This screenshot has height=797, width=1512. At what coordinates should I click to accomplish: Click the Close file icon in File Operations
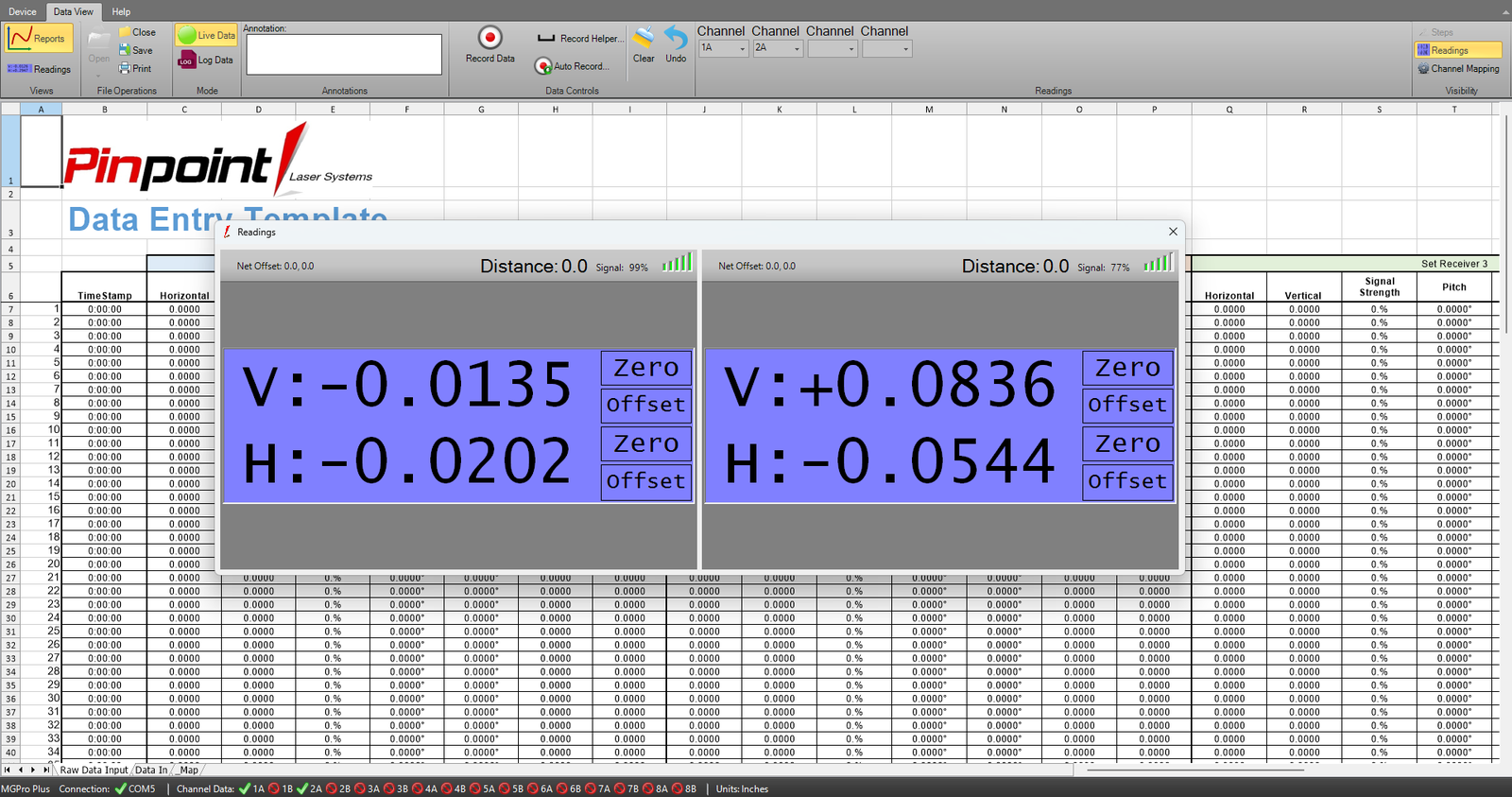(x=125, y=32)
